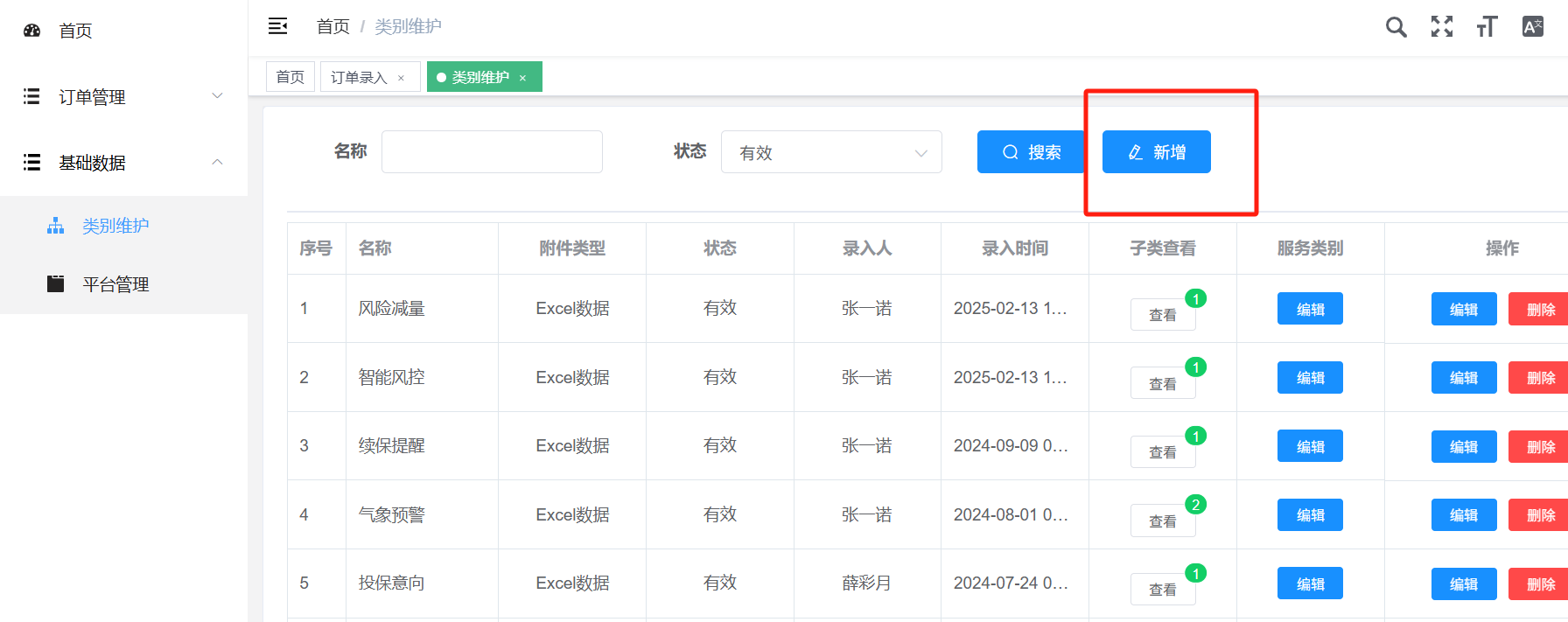
Task: Delete the 智能风控 row with 删除
Action: (1539, 377)
